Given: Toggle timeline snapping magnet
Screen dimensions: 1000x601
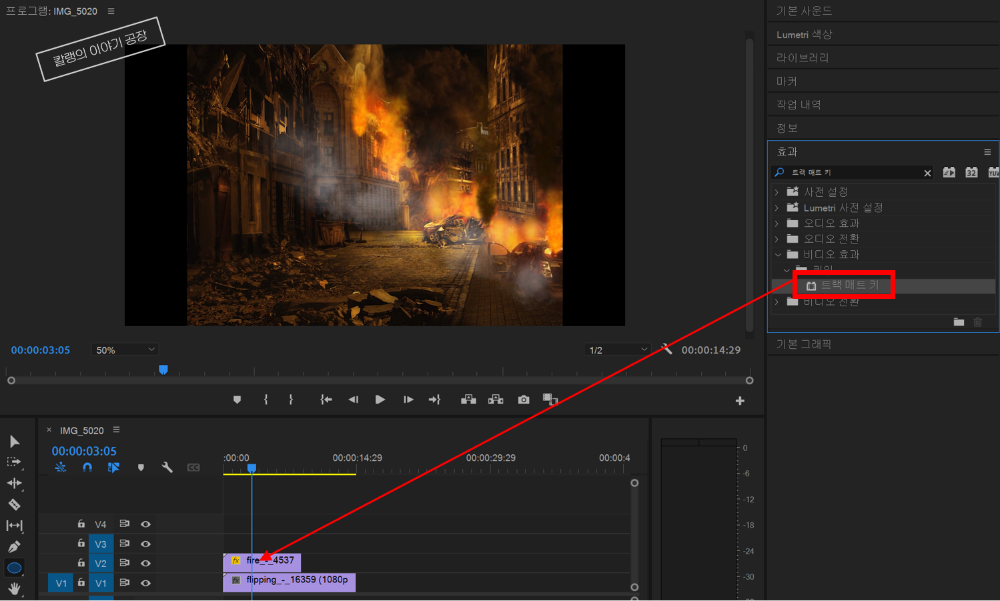Looking at the screenshot, I should tap(87, 468).
